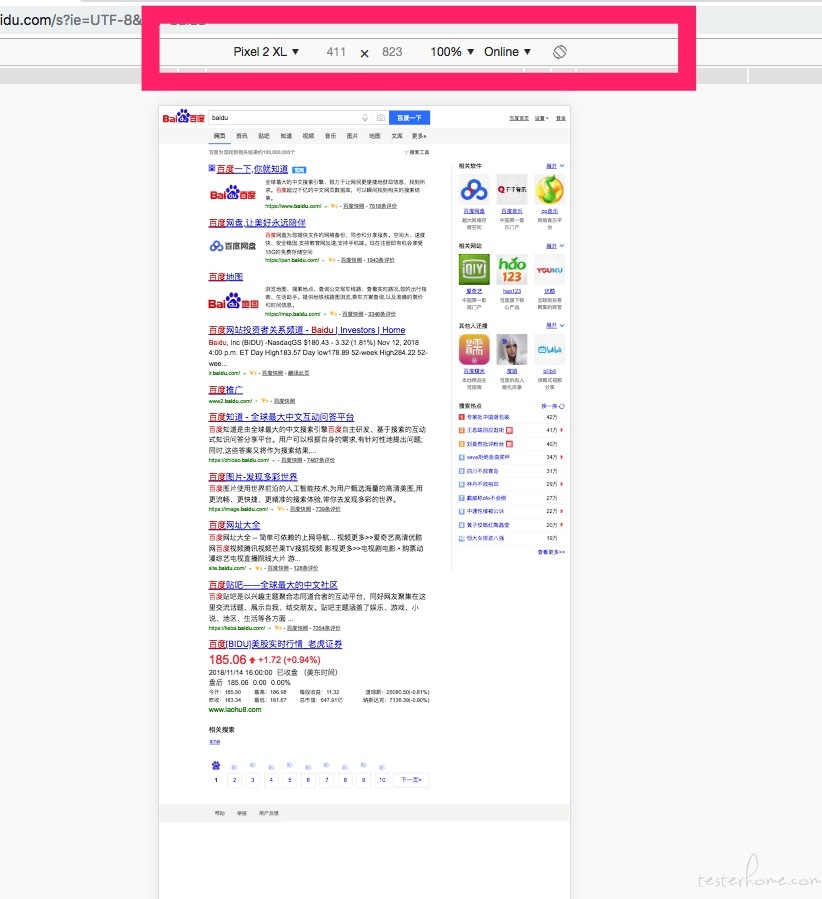Open the 百度图片-发现多彩世界 result

pos(253,476)
